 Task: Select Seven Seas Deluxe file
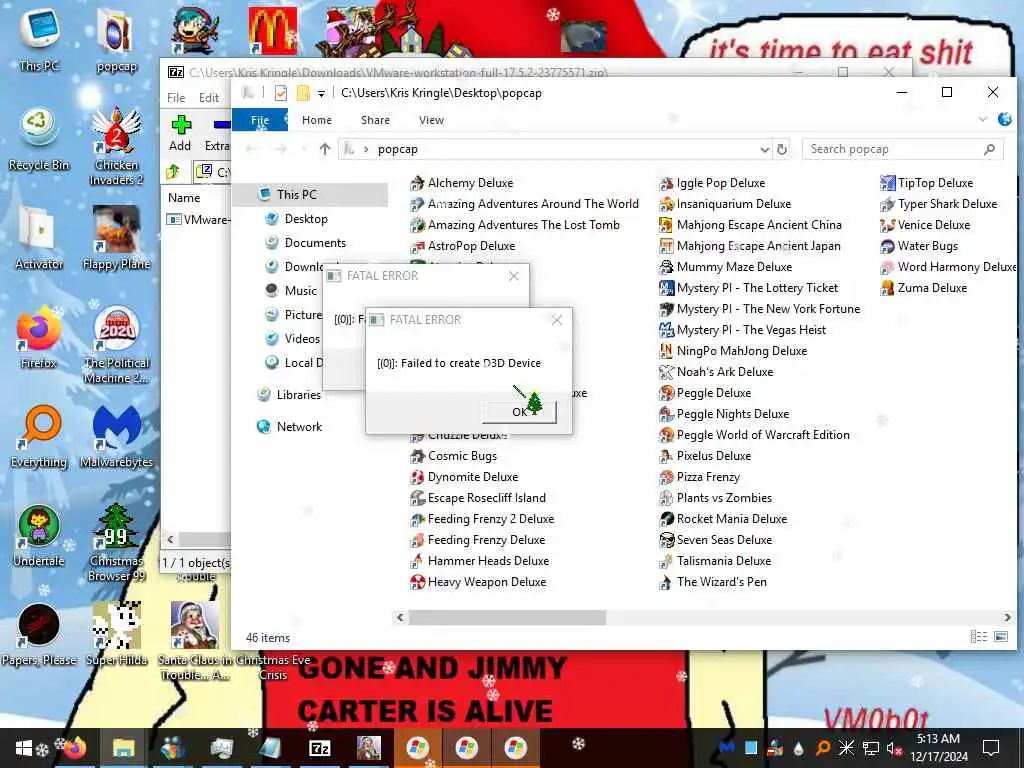(x=716, y=540)
